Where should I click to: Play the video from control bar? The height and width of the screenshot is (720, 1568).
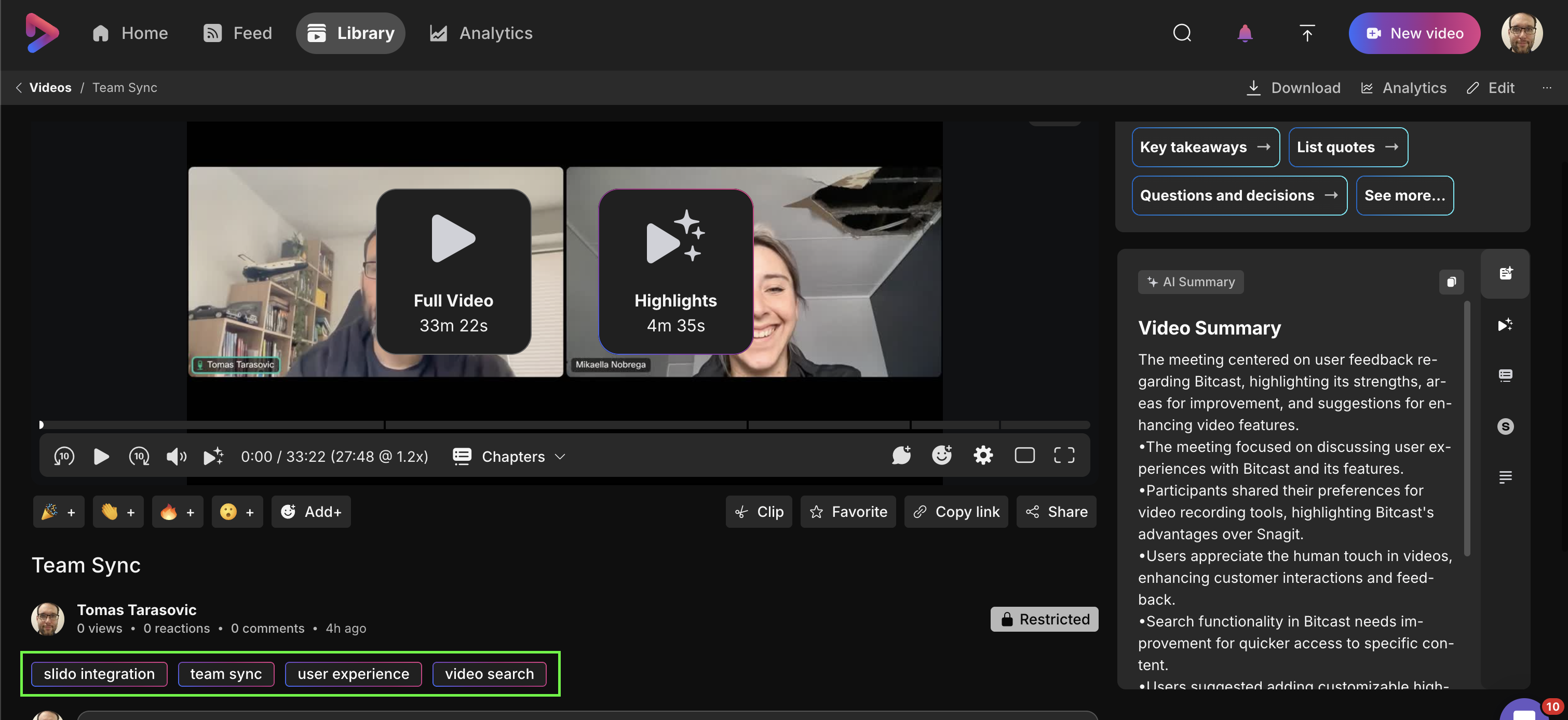point(101,456)
